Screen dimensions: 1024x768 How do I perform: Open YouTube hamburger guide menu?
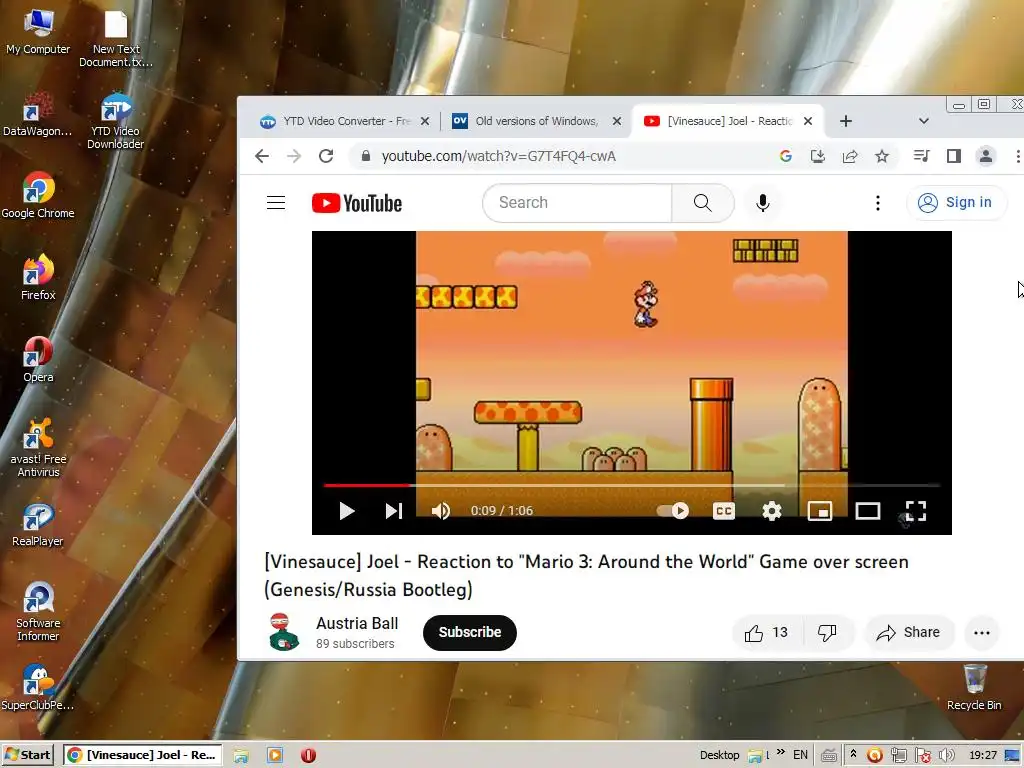276,202
